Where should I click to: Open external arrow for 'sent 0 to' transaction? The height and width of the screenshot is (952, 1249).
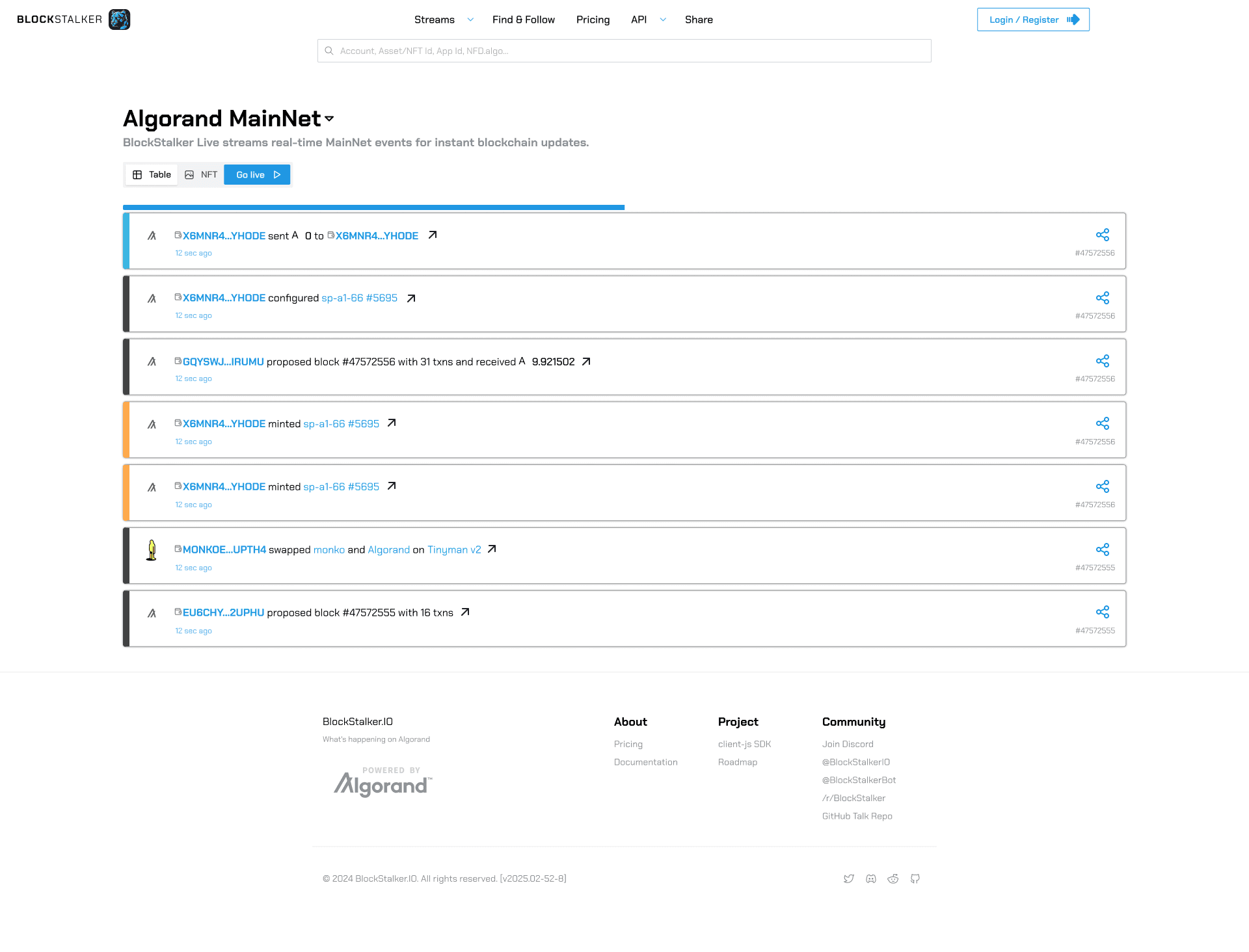433,235
